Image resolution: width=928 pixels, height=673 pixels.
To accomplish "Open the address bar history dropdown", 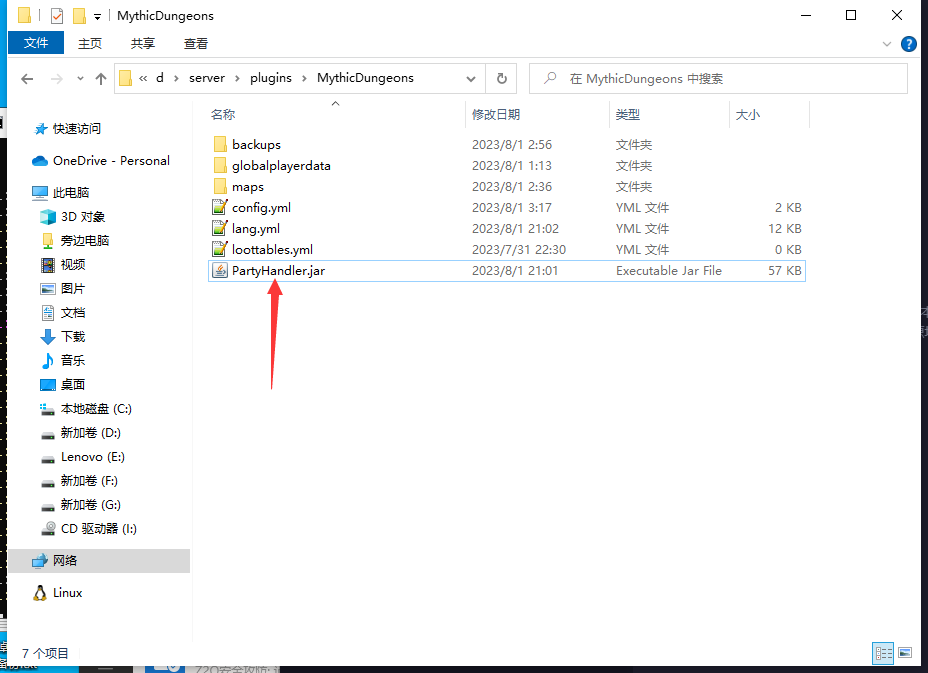I will pos(470,78).
